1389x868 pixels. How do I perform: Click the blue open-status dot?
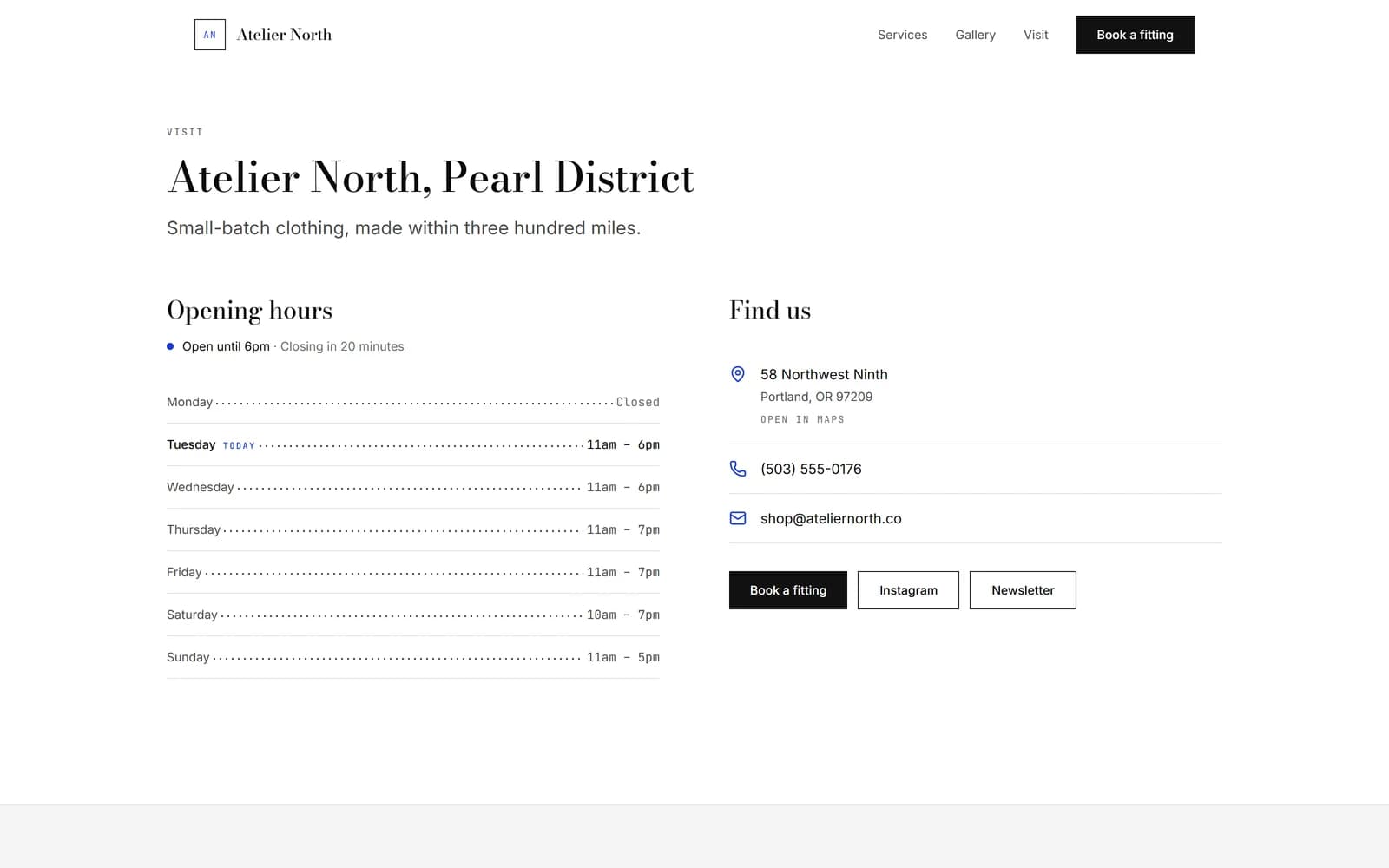point(170,346)
